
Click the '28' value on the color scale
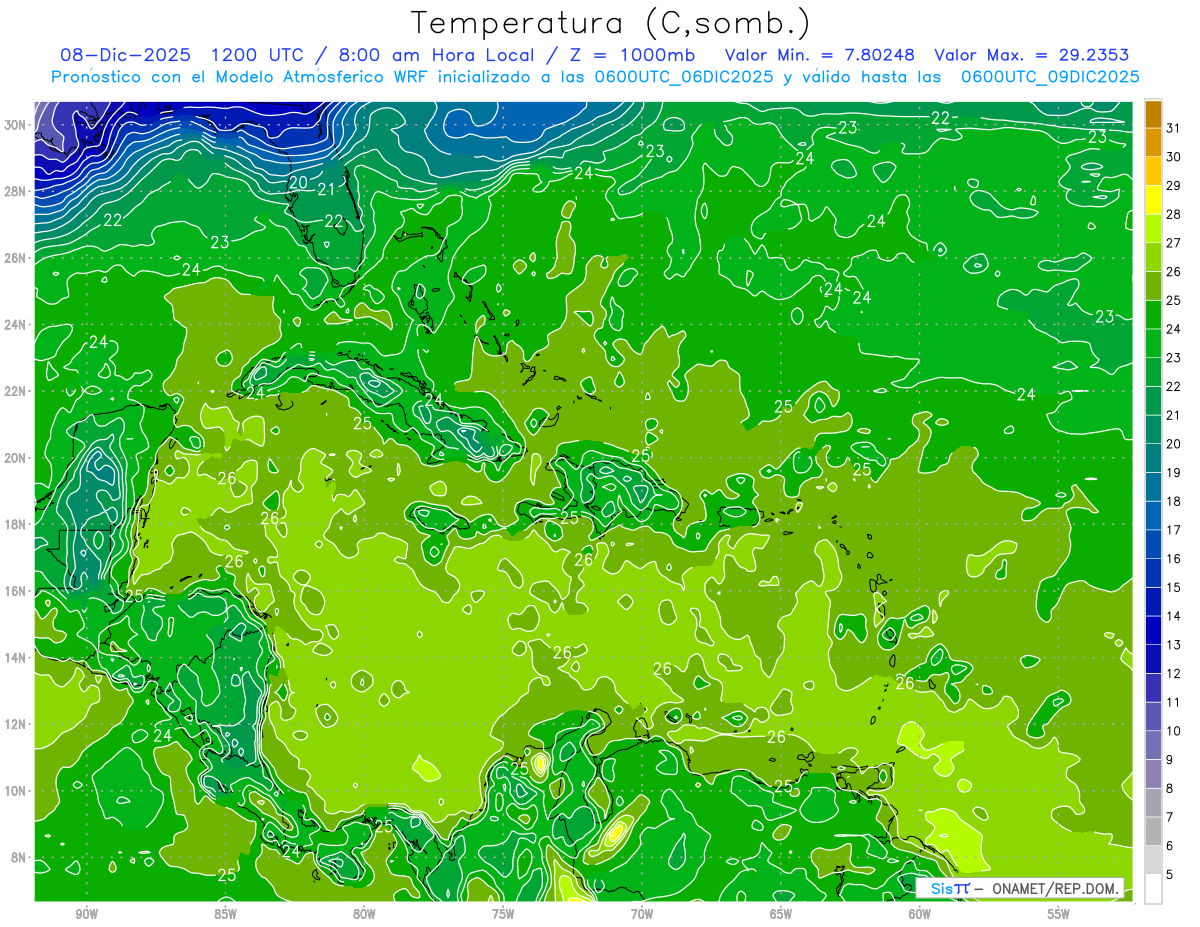(x=1174, y=214)
